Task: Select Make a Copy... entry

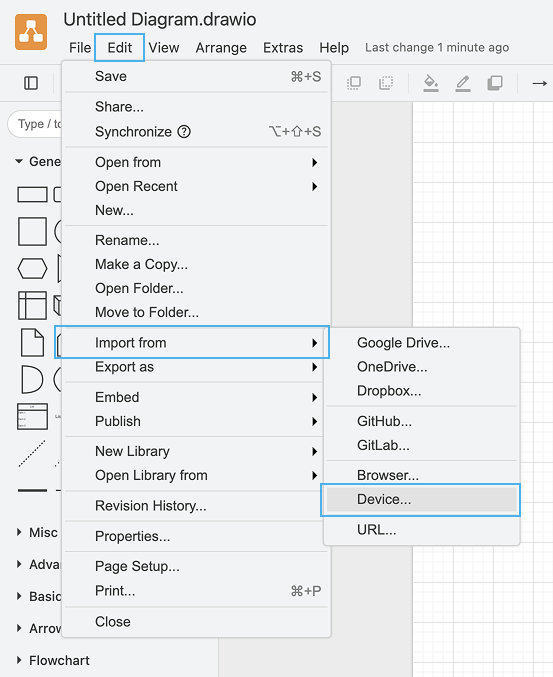Action: pos(196,265)
